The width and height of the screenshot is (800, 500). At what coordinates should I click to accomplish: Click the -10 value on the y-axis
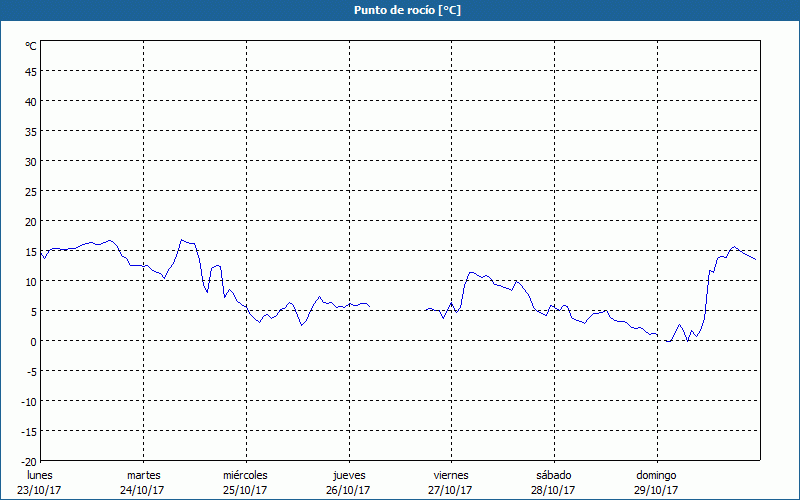(28, 401)
